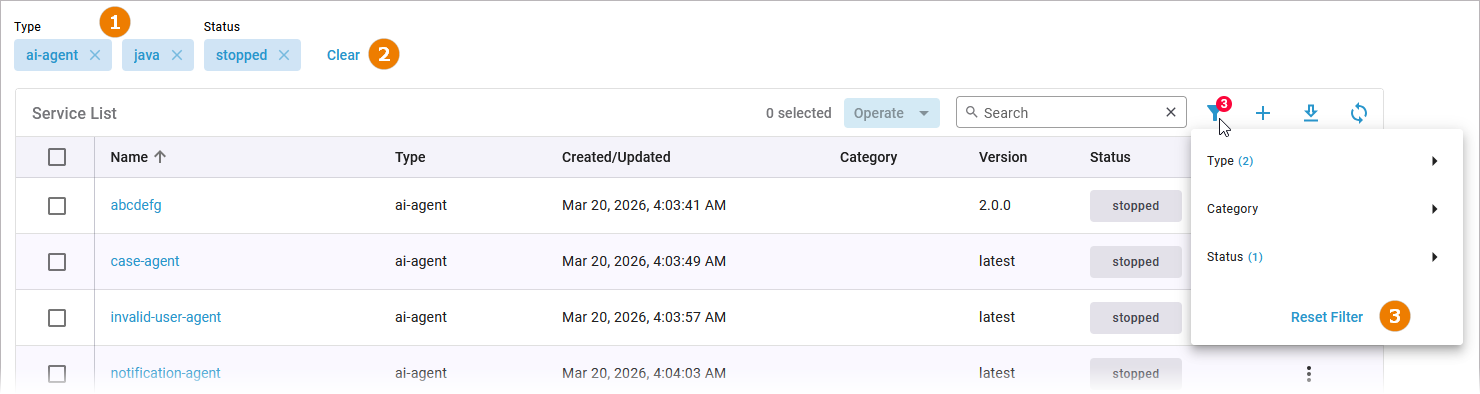Click the Clear filters link
Viewport: 1480px width, 394px height.
343,55
